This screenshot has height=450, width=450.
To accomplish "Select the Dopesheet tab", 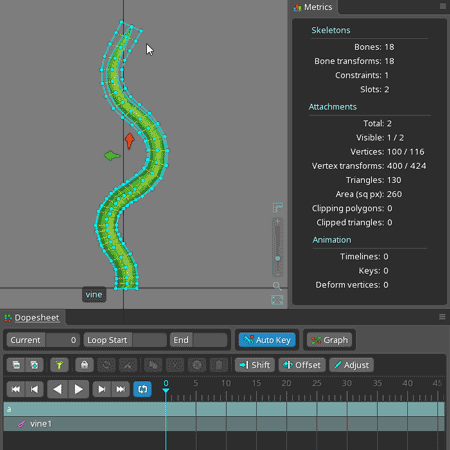I will coord(32,318).
